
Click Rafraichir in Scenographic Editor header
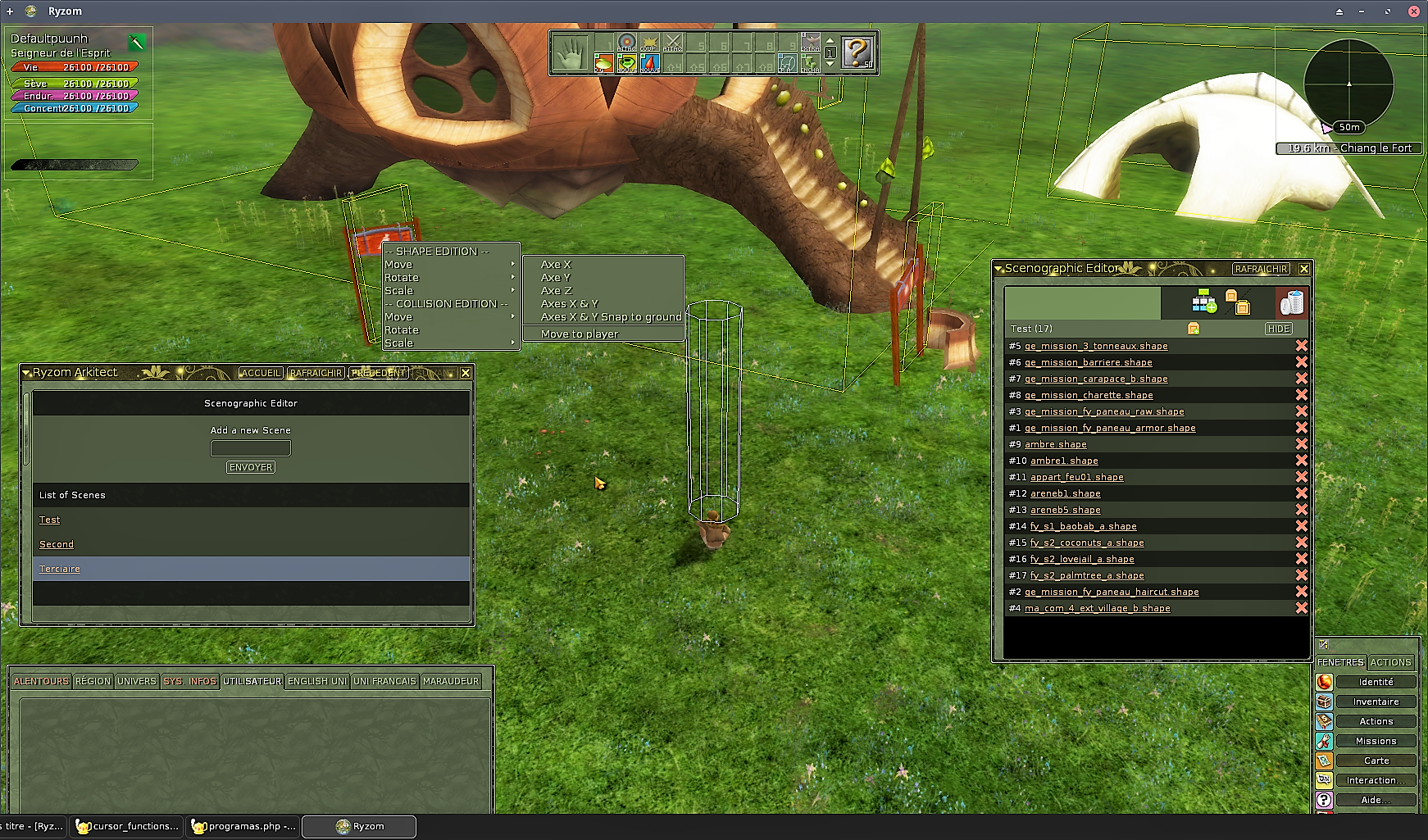1261,269
